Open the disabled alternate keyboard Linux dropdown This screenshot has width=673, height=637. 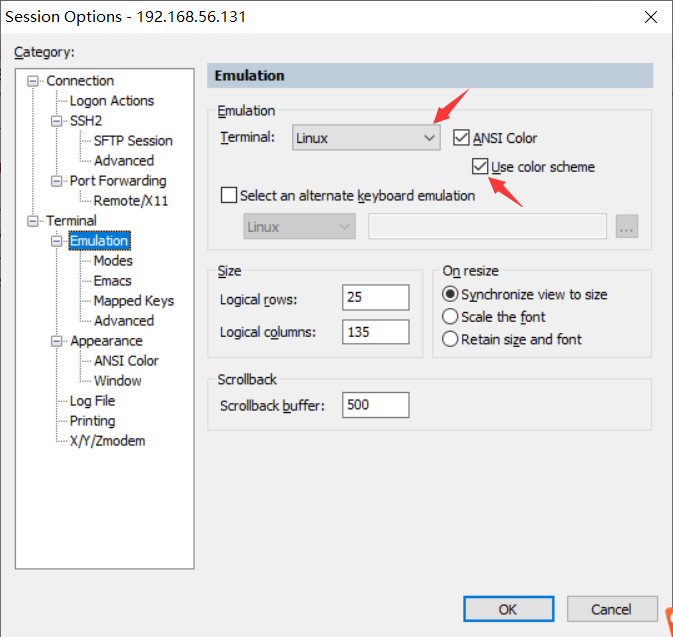(299, 227)
